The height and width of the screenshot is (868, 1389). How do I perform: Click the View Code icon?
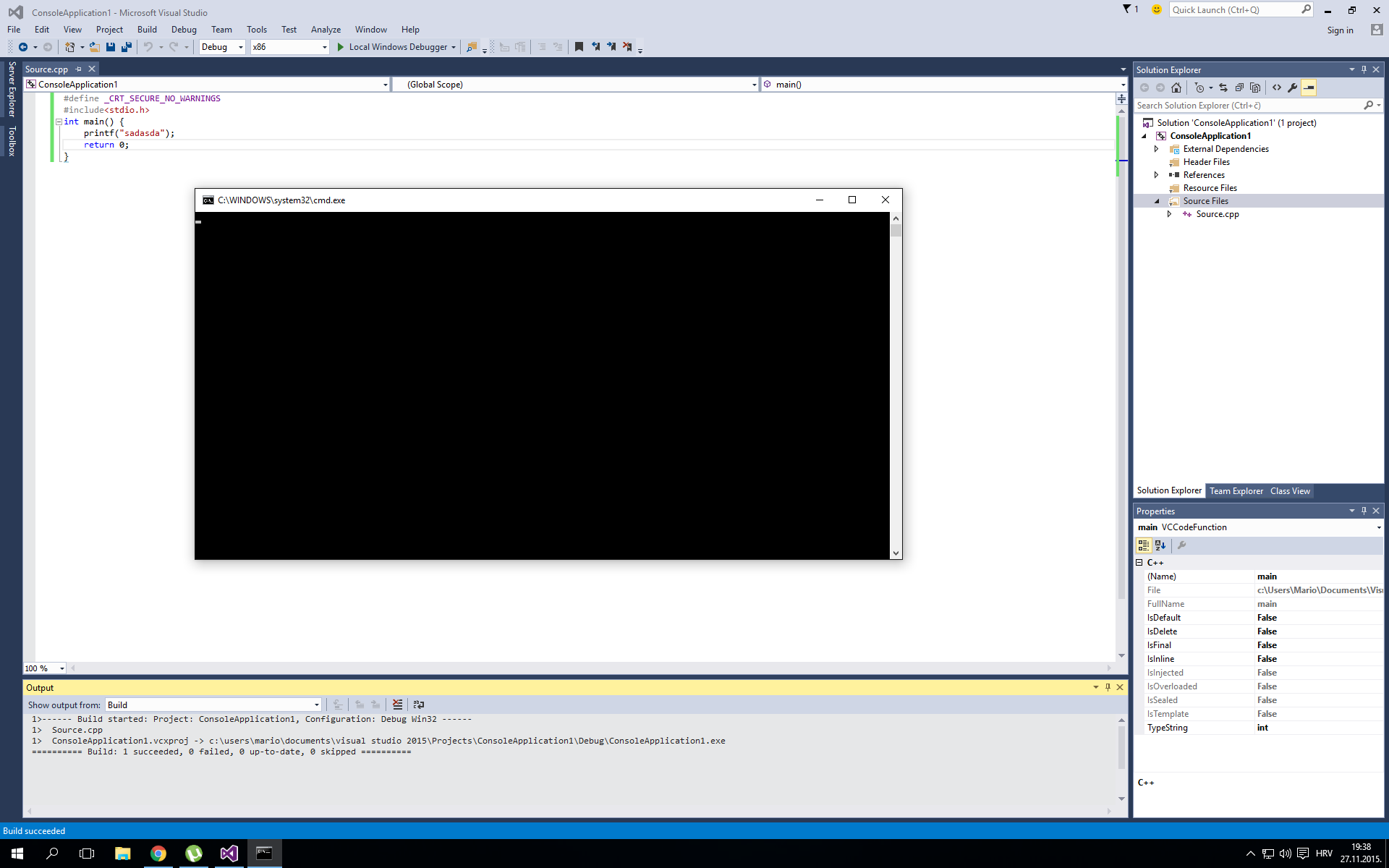click(x=1277, y=88)
